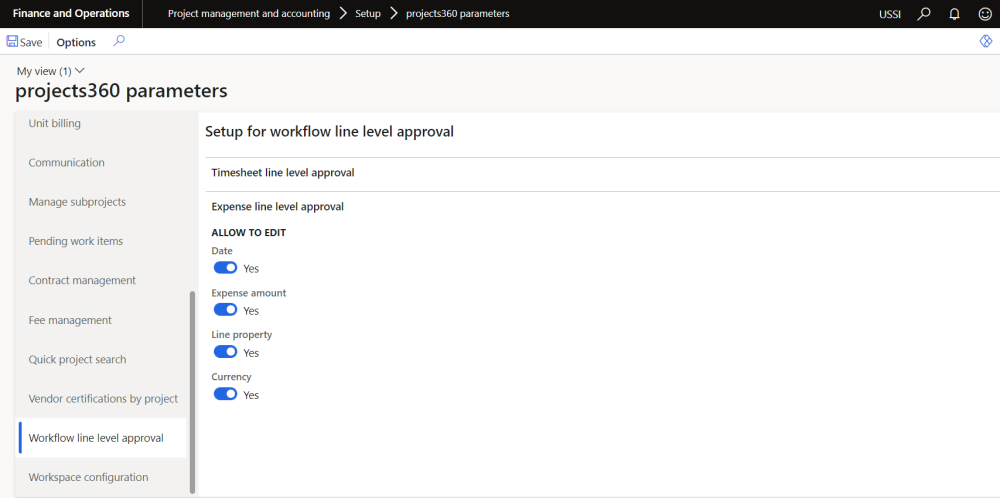Disable the Expense amount toggle
This screenshot has width=1000, height=498.
(225, 310)
